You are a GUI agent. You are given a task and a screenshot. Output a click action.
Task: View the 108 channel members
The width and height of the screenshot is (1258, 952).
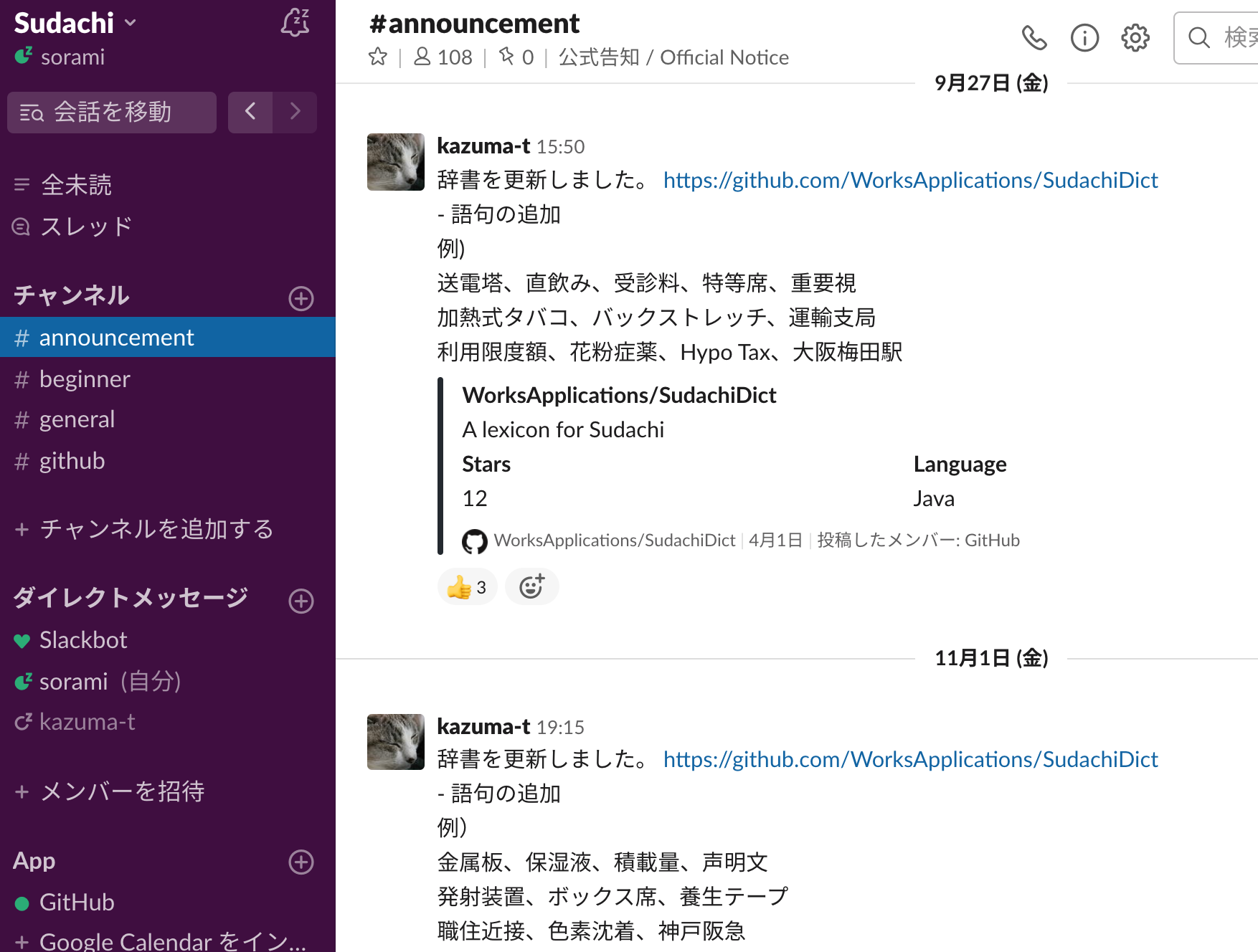pos(443,57)
